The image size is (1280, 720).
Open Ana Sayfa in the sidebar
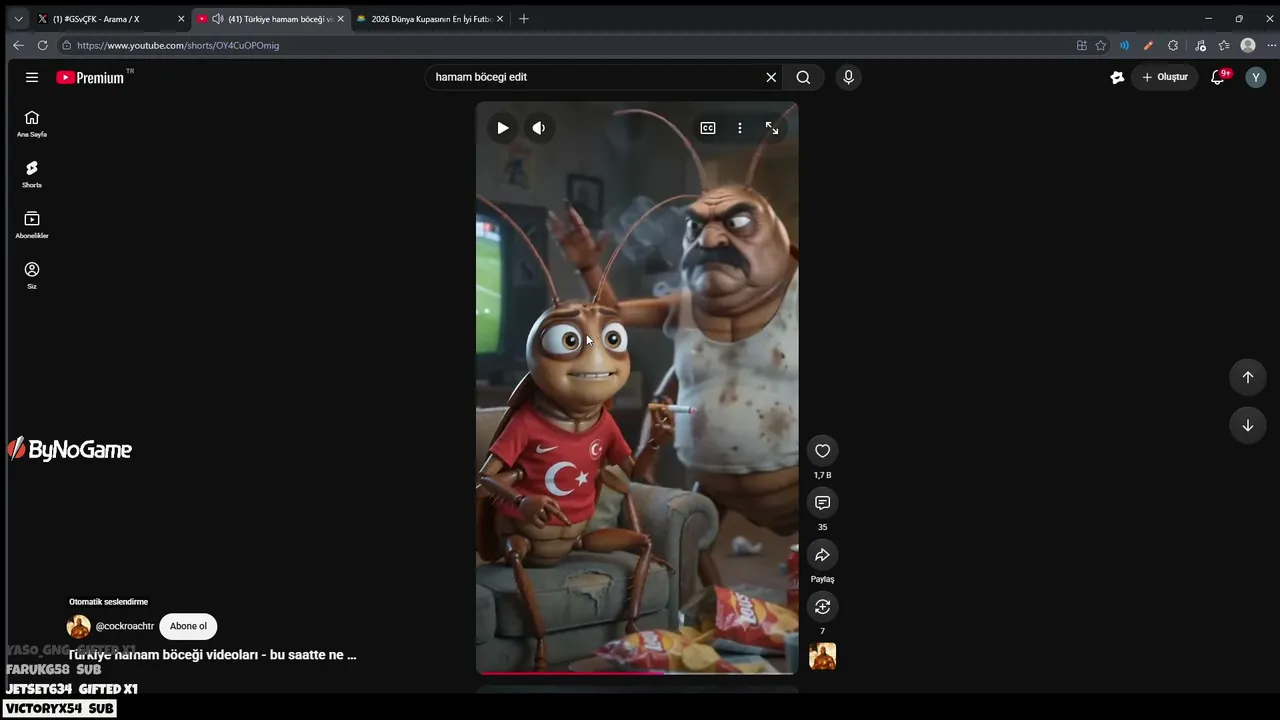pyautogui.click(x=32, y=124)
